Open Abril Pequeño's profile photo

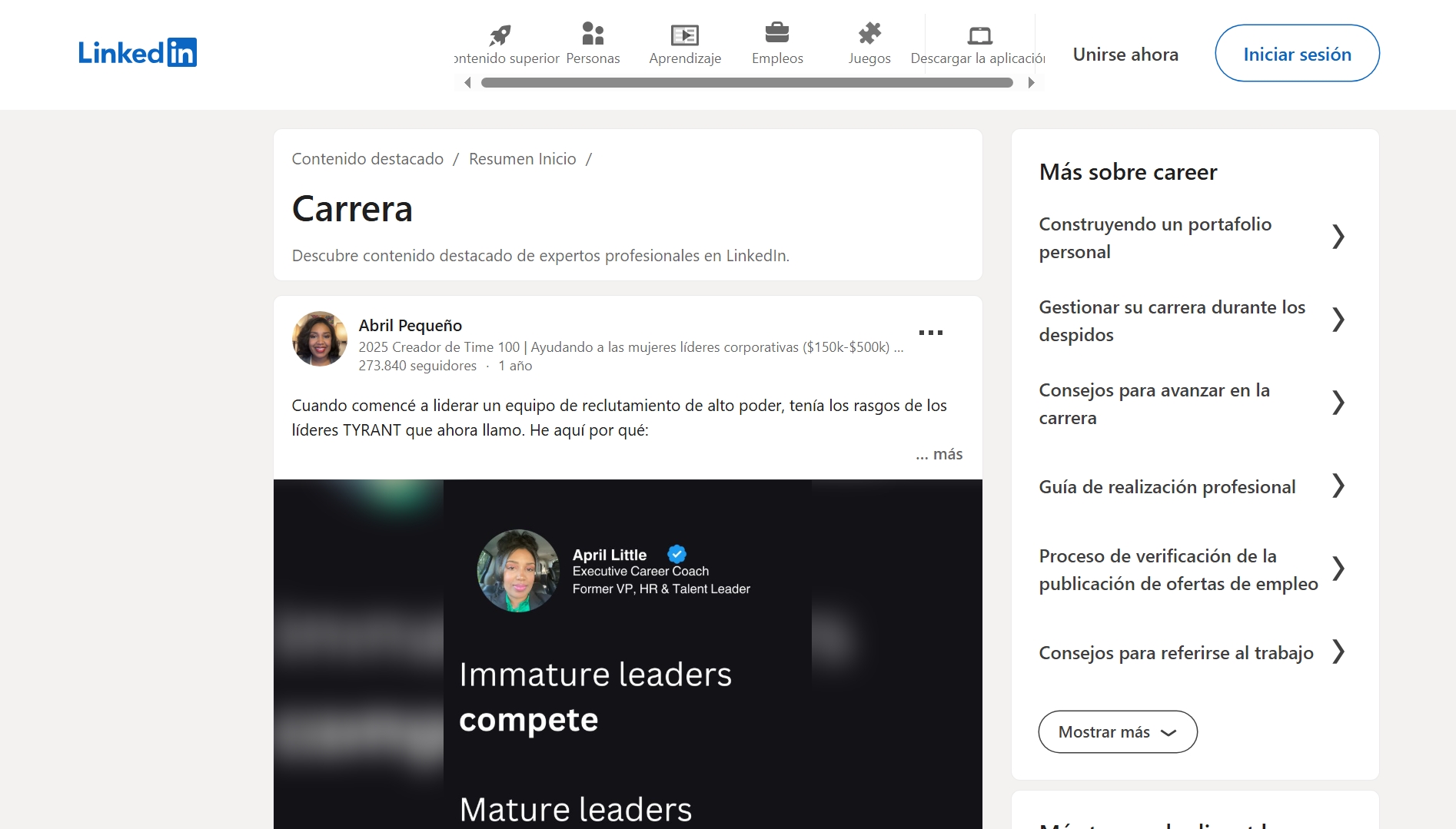coord(319,339)
